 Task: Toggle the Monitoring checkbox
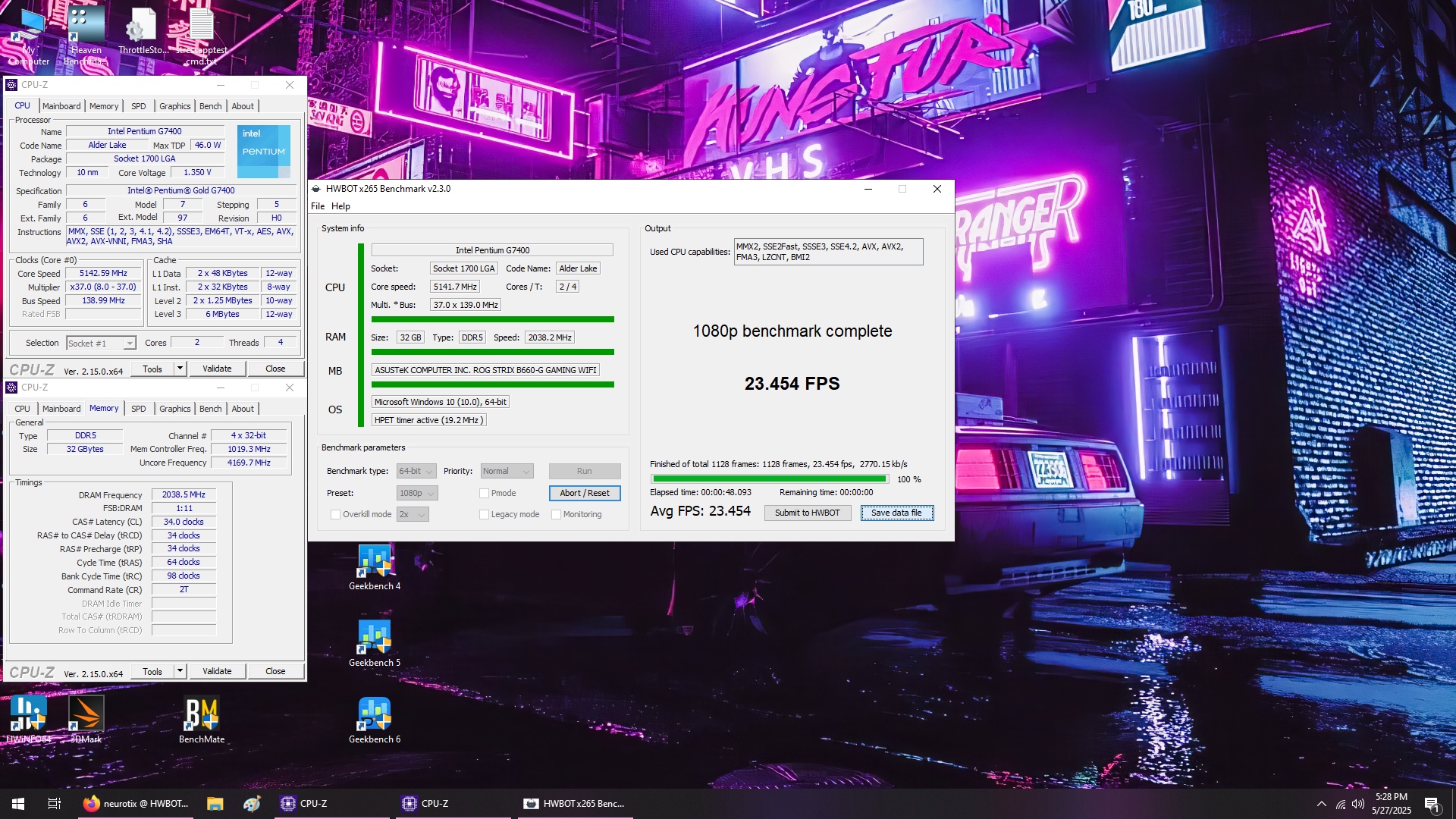[x=556, y=514]
